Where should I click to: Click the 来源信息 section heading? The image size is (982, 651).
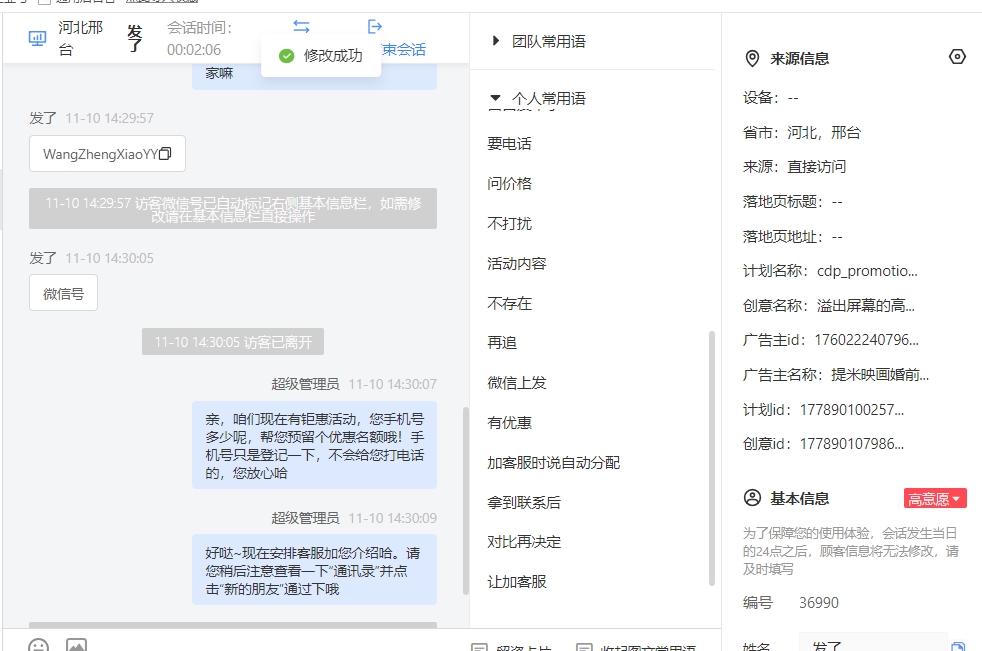point(800,59)
